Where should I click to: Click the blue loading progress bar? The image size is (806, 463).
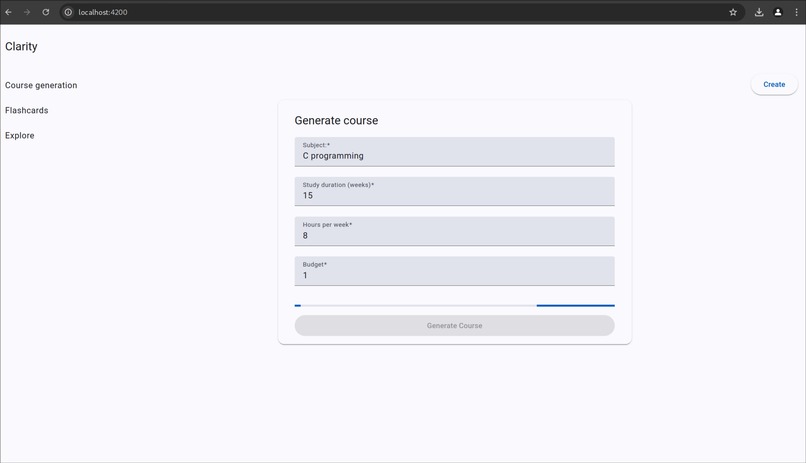tap(454, 306)
